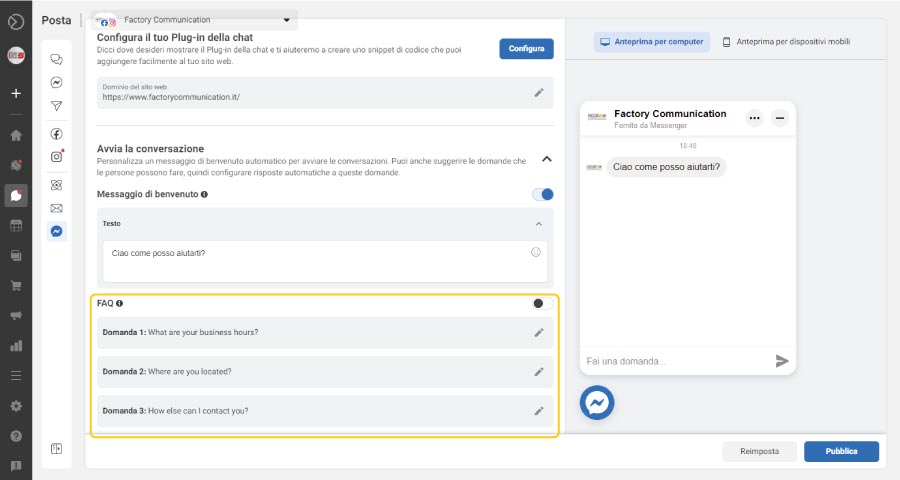Edit Domanda 1 with pencil icon
This screenshot has width=900, height=480.
[539, 332]
